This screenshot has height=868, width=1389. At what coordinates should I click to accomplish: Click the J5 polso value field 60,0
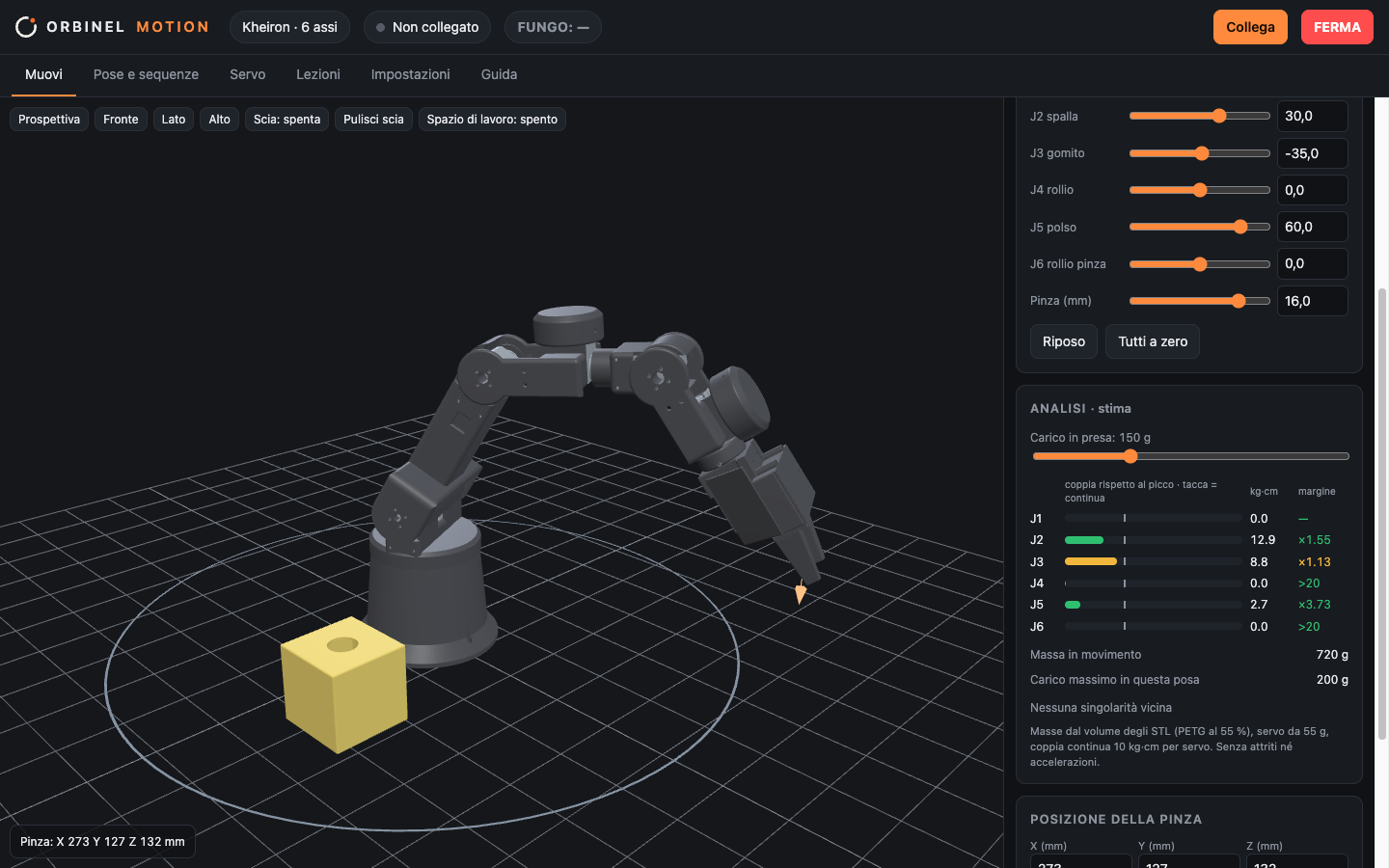tap(1312, 227)
